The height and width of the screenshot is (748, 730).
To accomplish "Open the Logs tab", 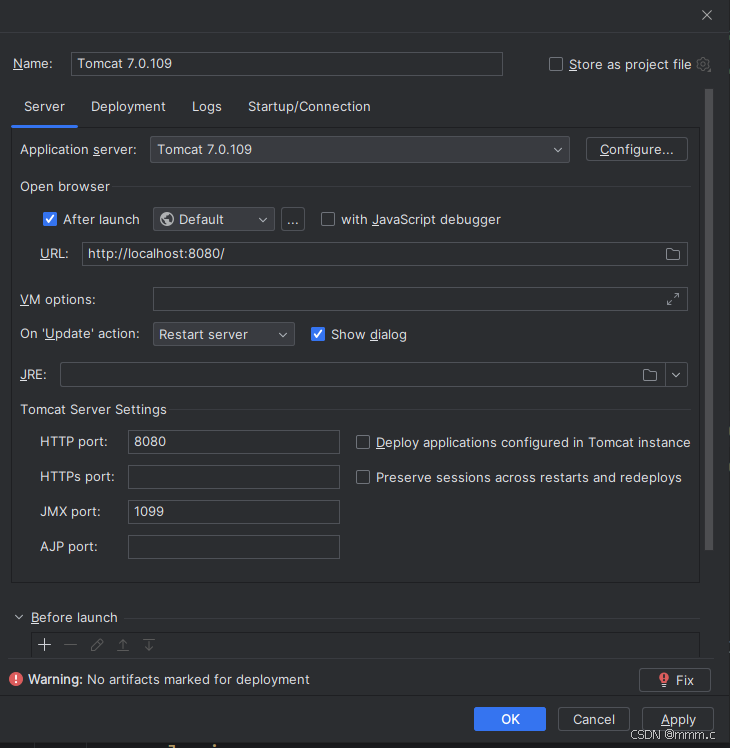I will (x=207, y=106).
